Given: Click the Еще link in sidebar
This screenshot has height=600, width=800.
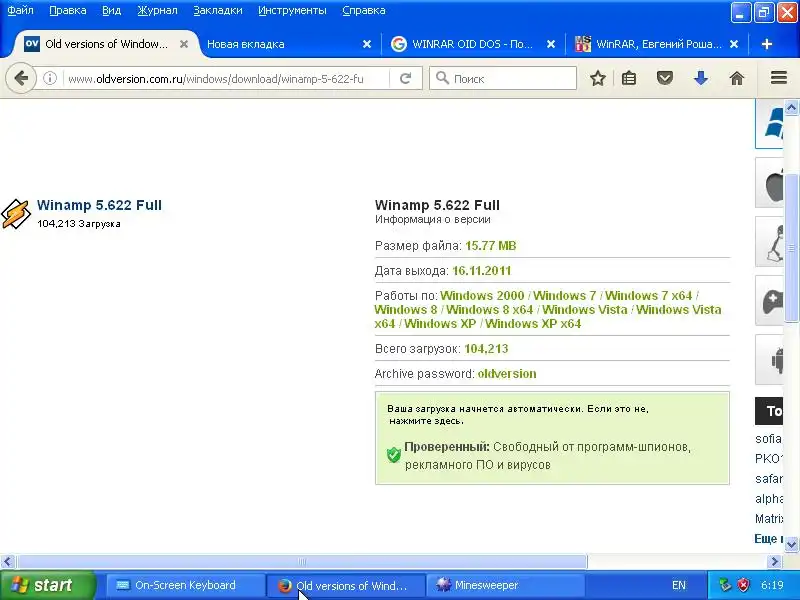Looking at the screenshot, I should (768, 539).
